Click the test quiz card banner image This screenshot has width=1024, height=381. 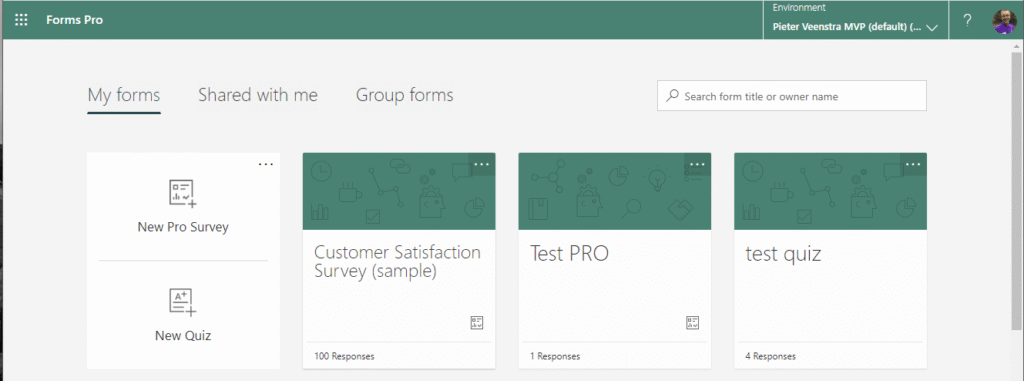(x=830, y=191)
